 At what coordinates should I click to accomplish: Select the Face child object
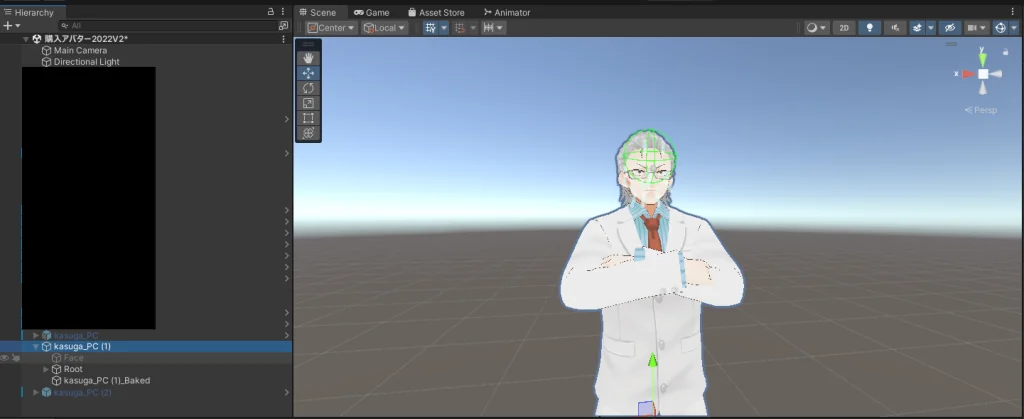74,358
